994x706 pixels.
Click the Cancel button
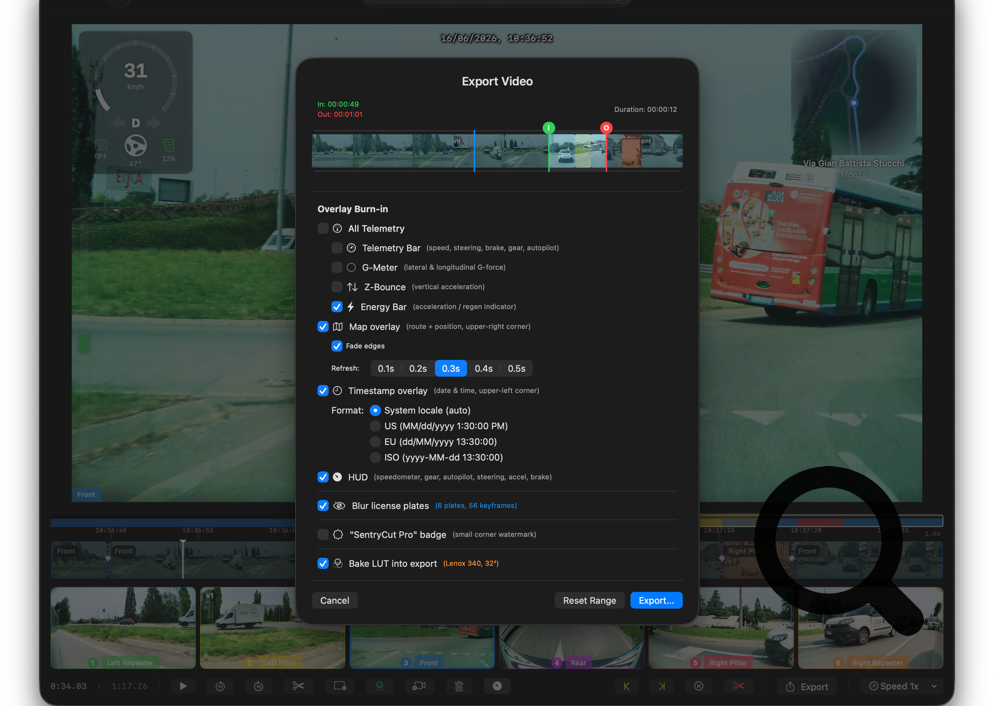[335, 600]
